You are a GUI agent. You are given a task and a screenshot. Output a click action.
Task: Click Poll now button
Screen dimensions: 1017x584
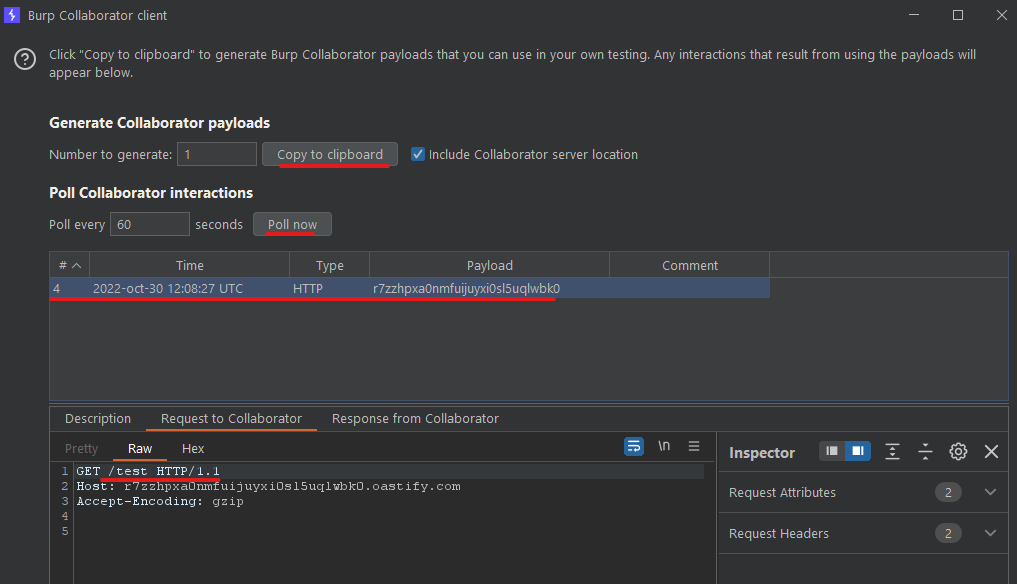pos(293,225)
